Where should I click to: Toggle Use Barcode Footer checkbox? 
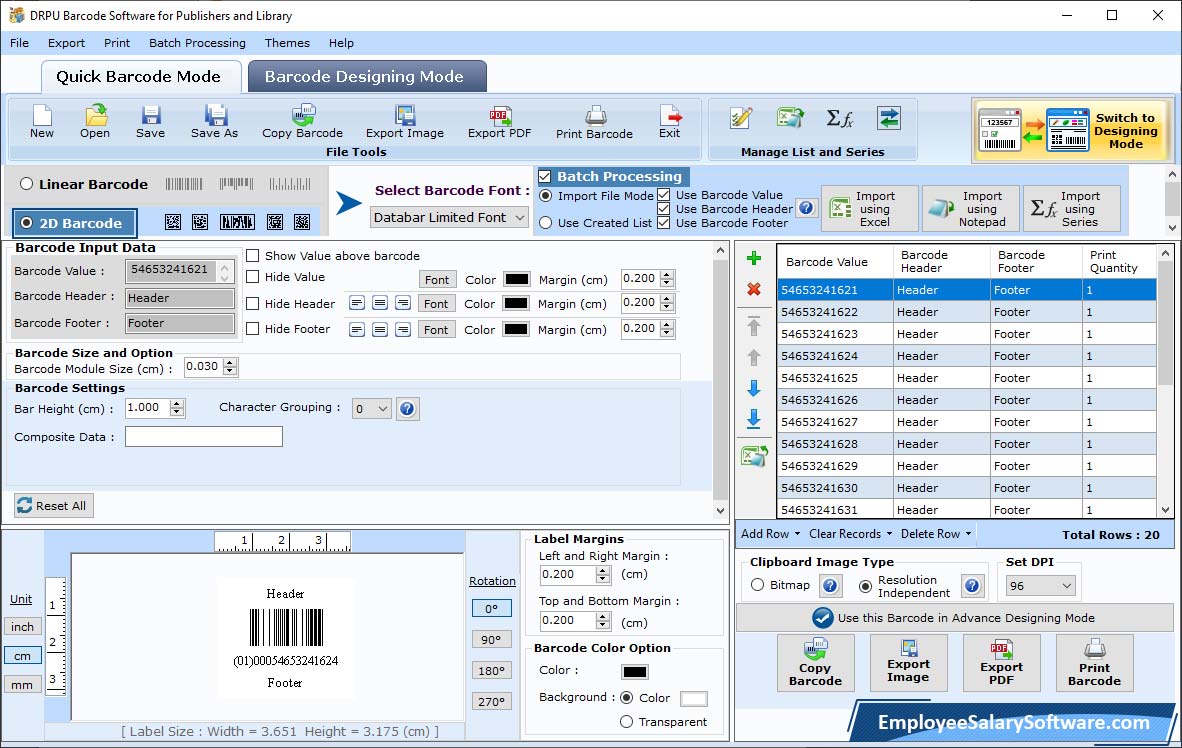663,222
